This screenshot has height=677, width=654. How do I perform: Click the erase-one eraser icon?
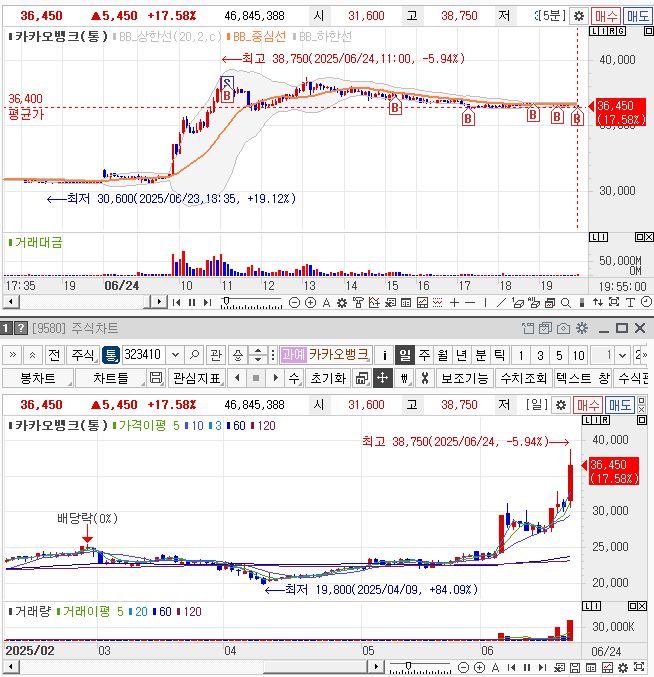518,303
